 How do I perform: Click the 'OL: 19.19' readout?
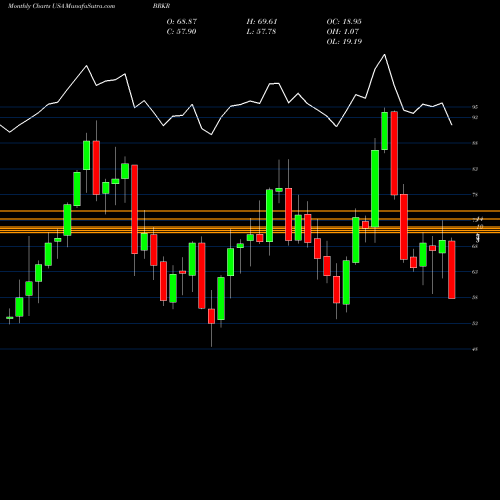pos(344,42)
